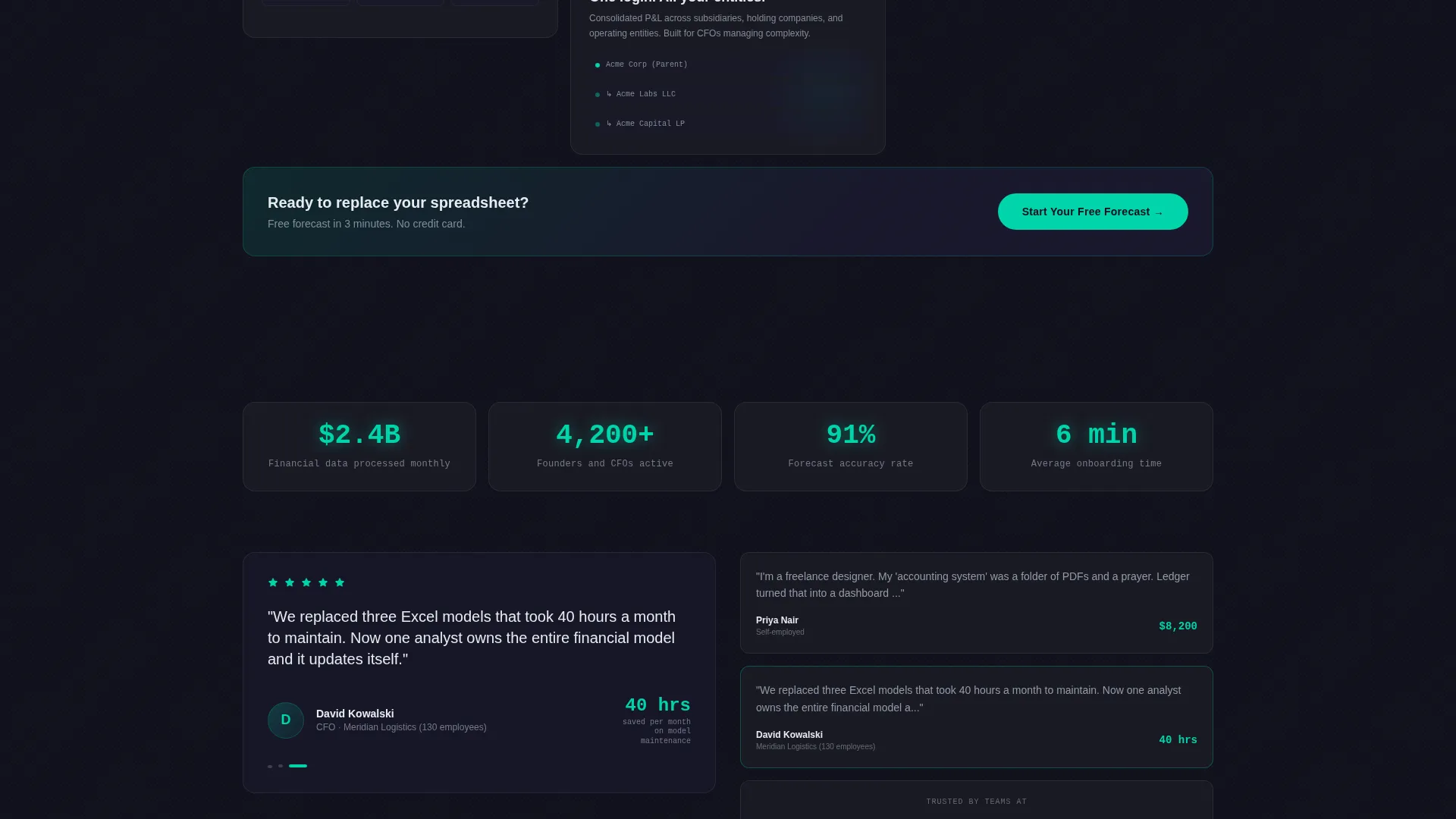Click "CFO · Meridian Logistics (130 employees)" subtitle
This screenshot has height=819, width=1456.
tap(401, 727)
